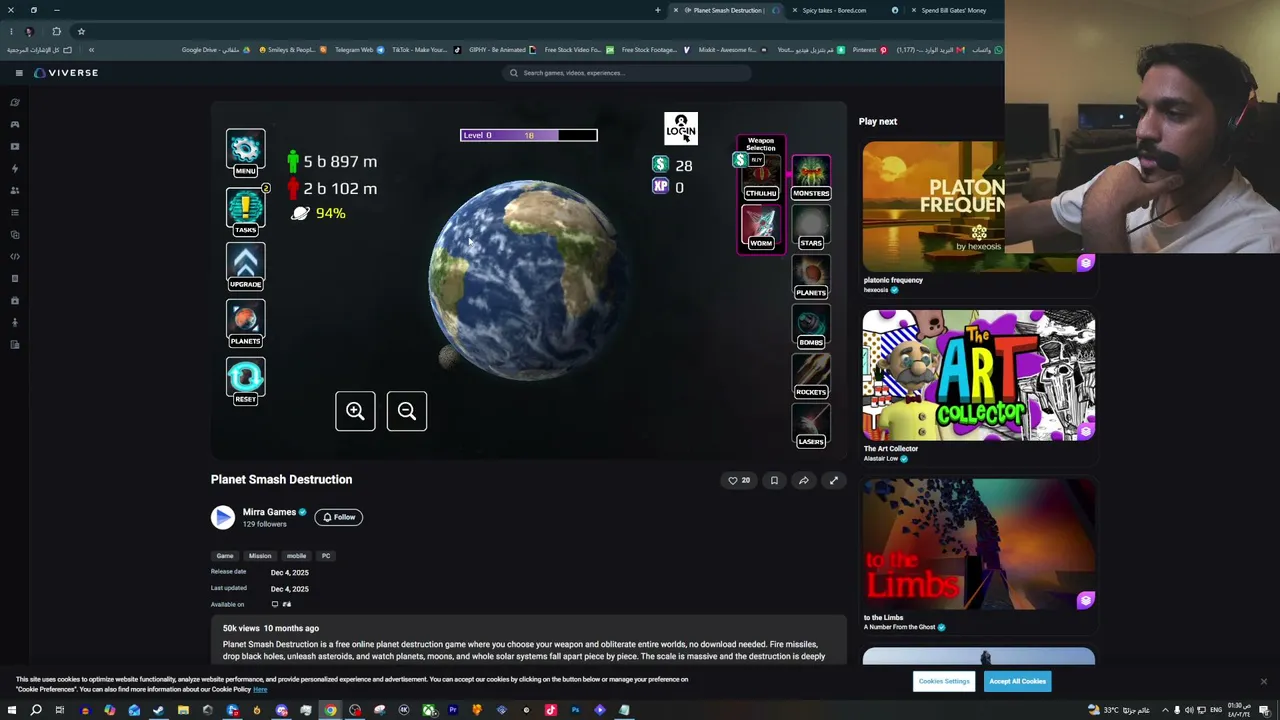Follow Mirra Games
The height and width of the screenshot is (720, 1280).
point(339,517)
